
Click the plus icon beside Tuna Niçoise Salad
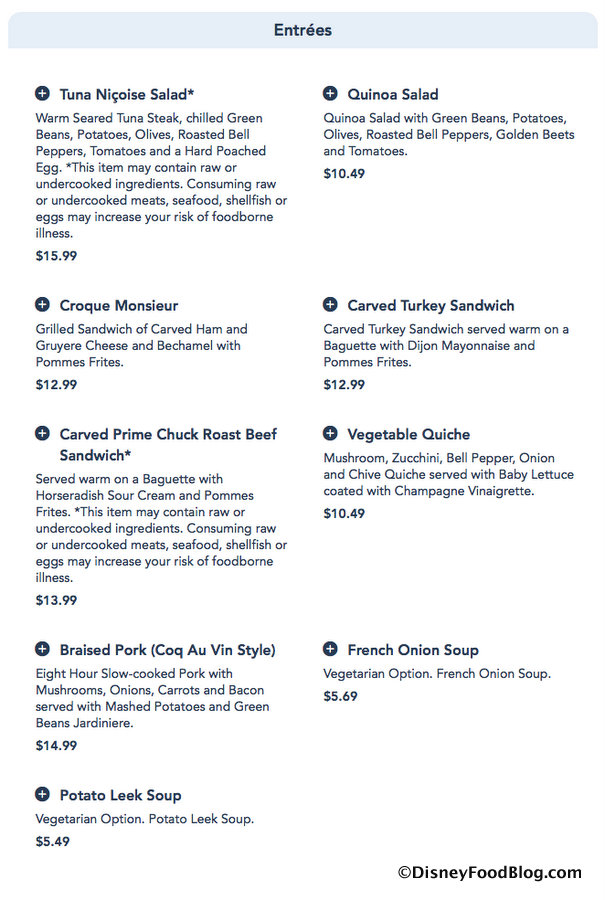42,94
